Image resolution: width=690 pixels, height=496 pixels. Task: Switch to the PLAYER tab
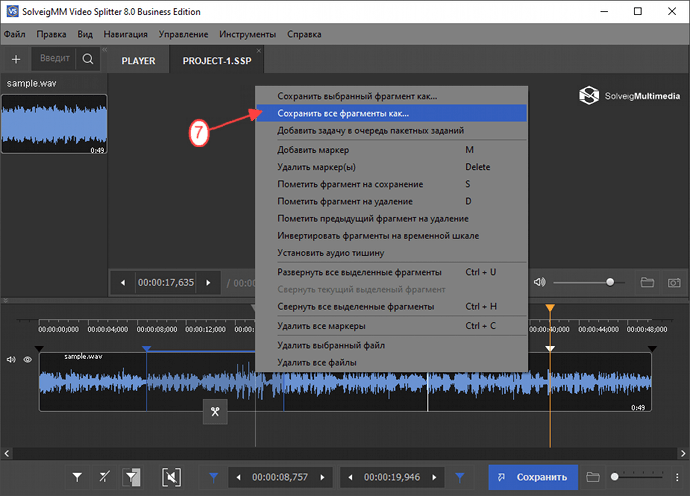[x=138, y=61]
